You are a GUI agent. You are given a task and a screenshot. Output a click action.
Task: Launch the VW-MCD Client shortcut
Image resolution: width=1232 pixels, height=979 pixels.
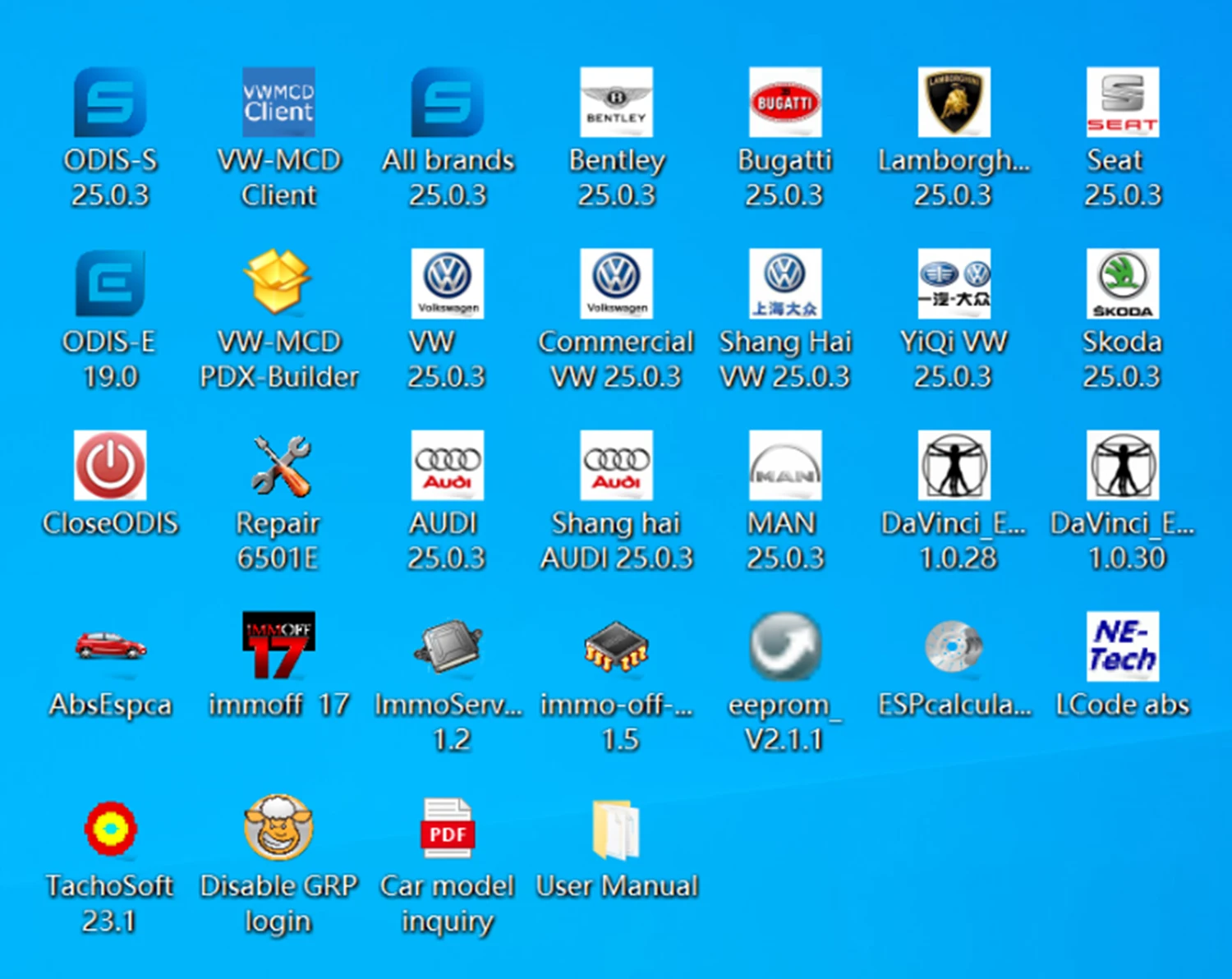point(278,102)
